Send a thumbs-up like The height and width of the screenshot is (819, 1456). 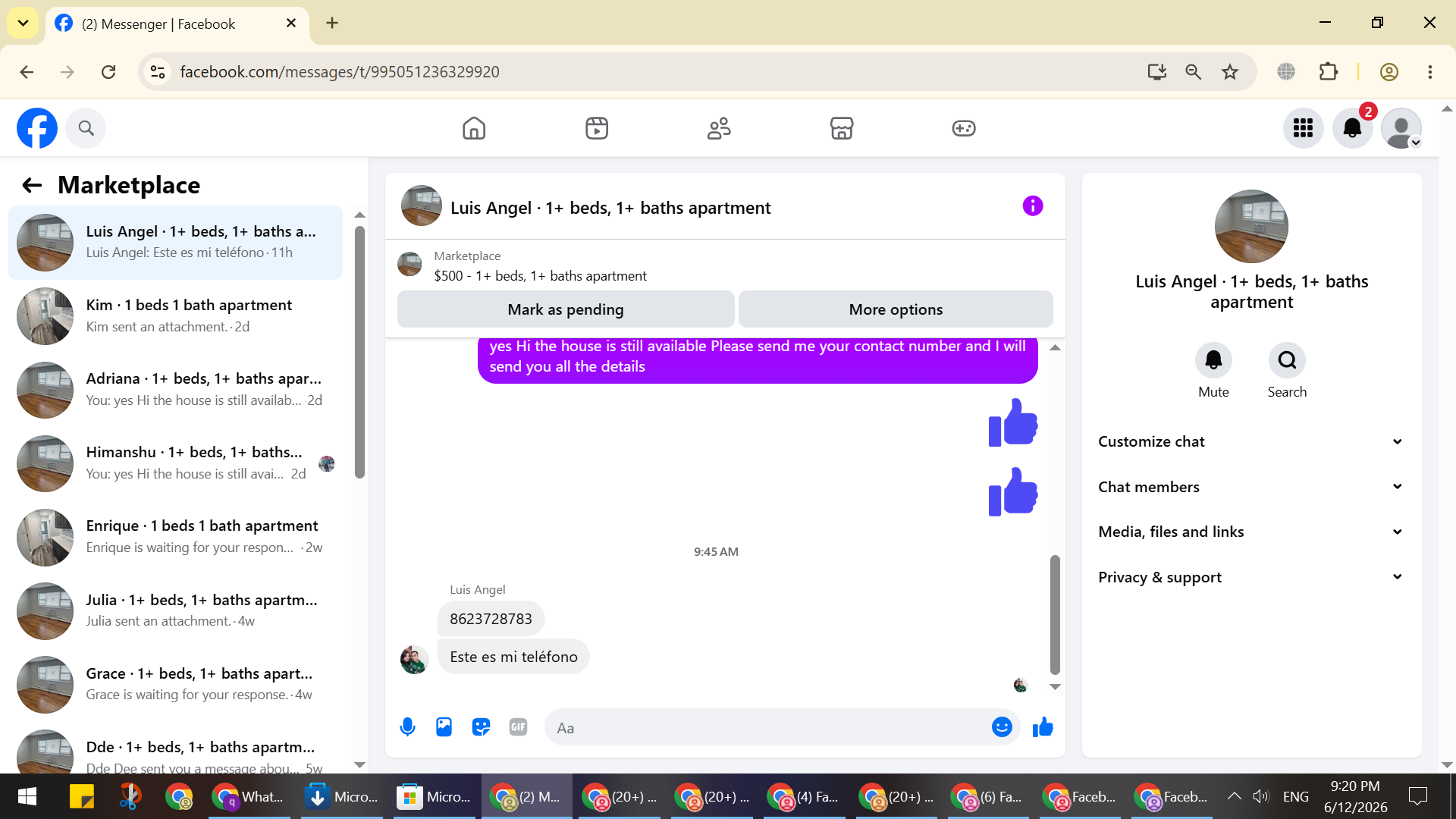click(1043, 727)
